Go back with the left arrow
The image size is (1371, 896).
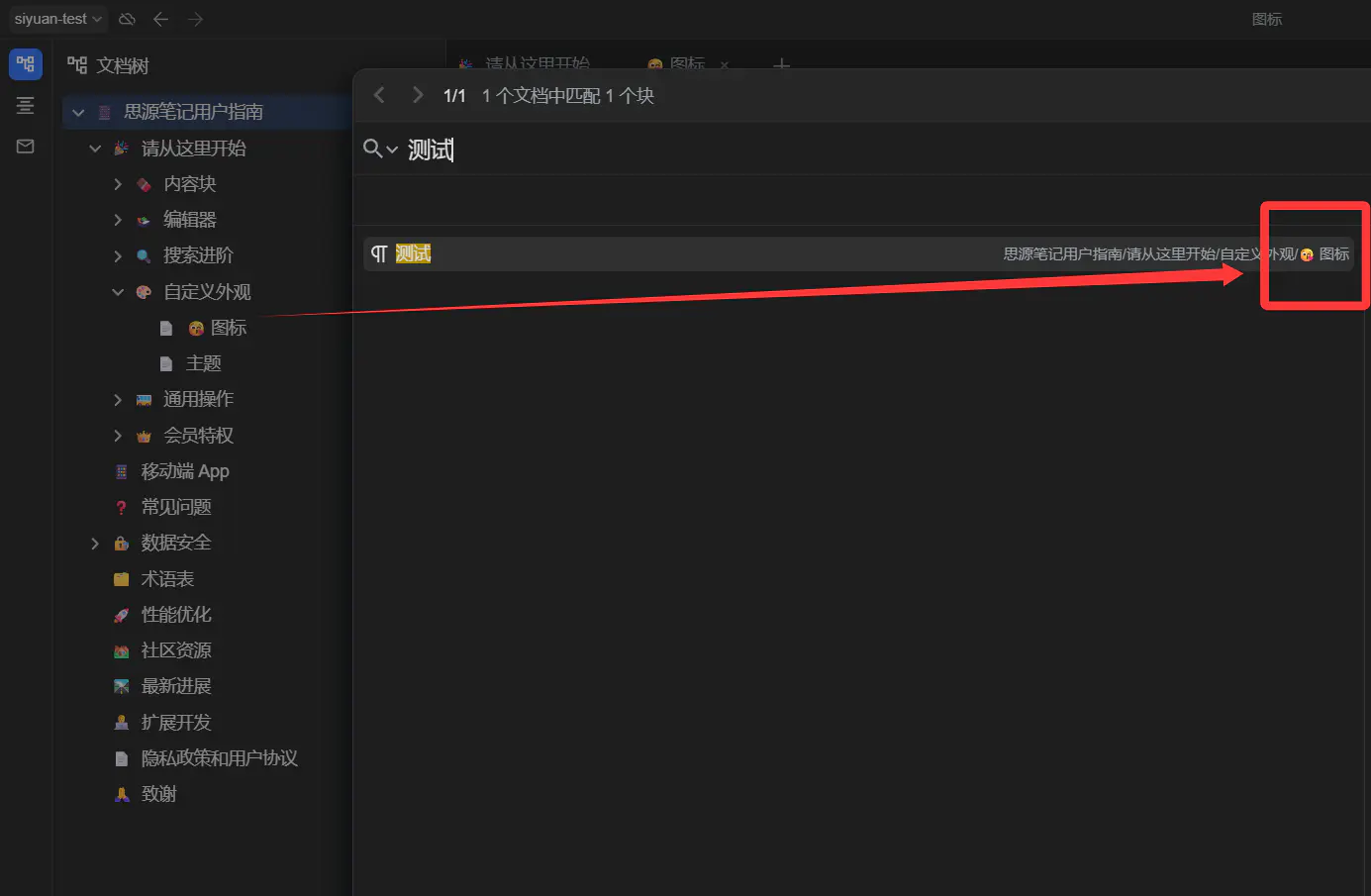[160, 19]
